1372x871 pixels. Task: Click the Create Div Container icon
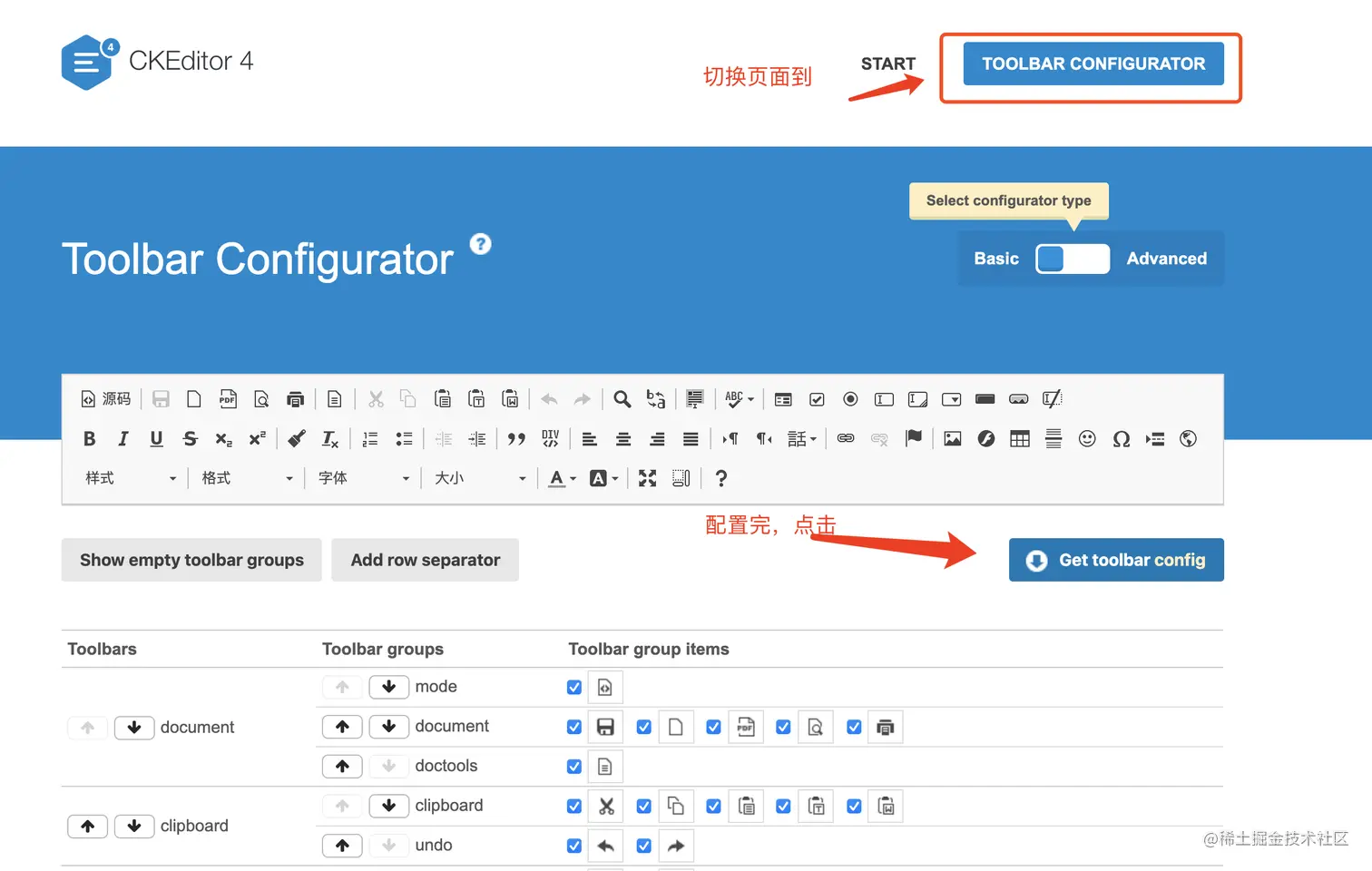(550, 439)
